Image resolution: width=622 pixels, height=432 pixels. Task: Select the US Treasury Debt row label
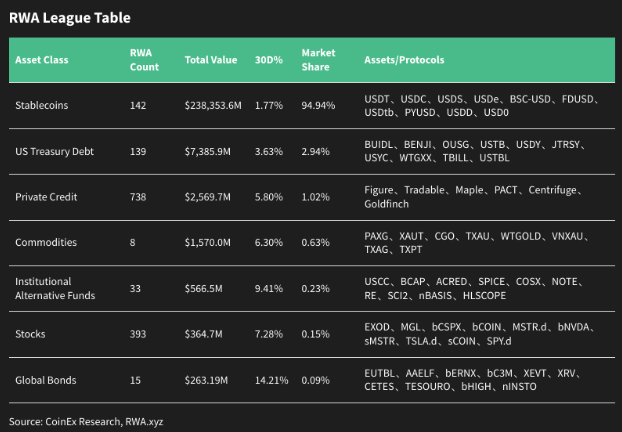[x=56, y=151]
